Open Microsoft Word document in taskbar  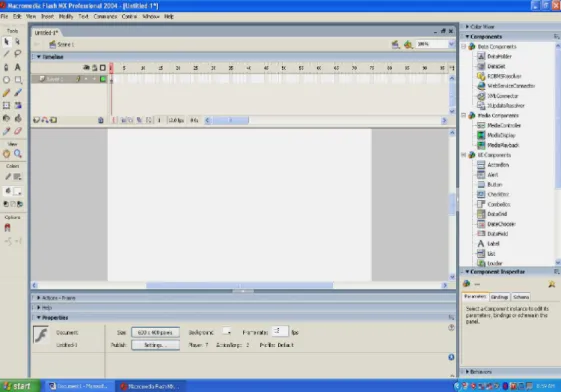click(78, 386)
